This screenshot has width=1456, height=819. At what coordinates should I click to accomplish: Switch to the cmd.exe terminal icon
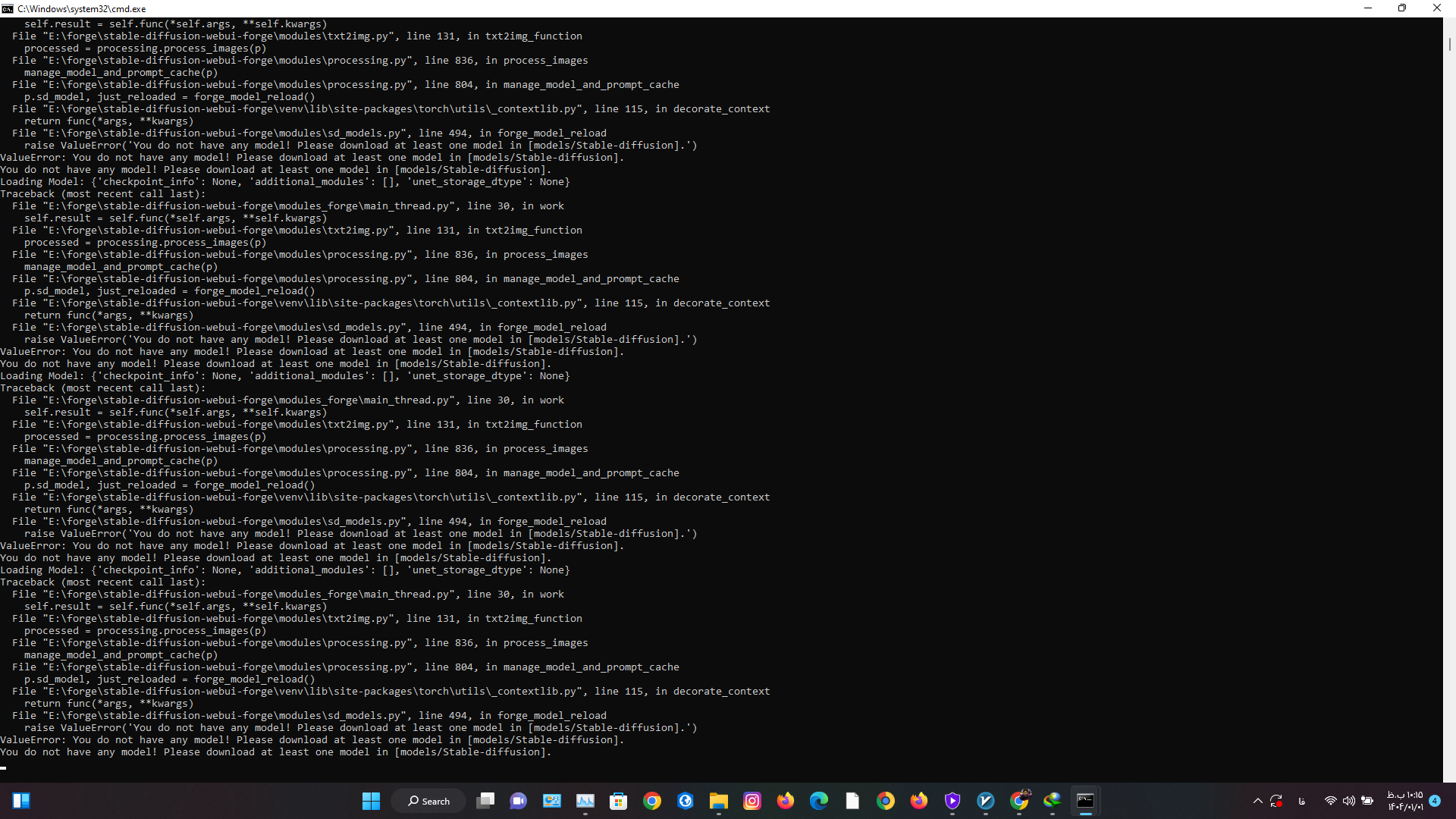click(1085, 801)
